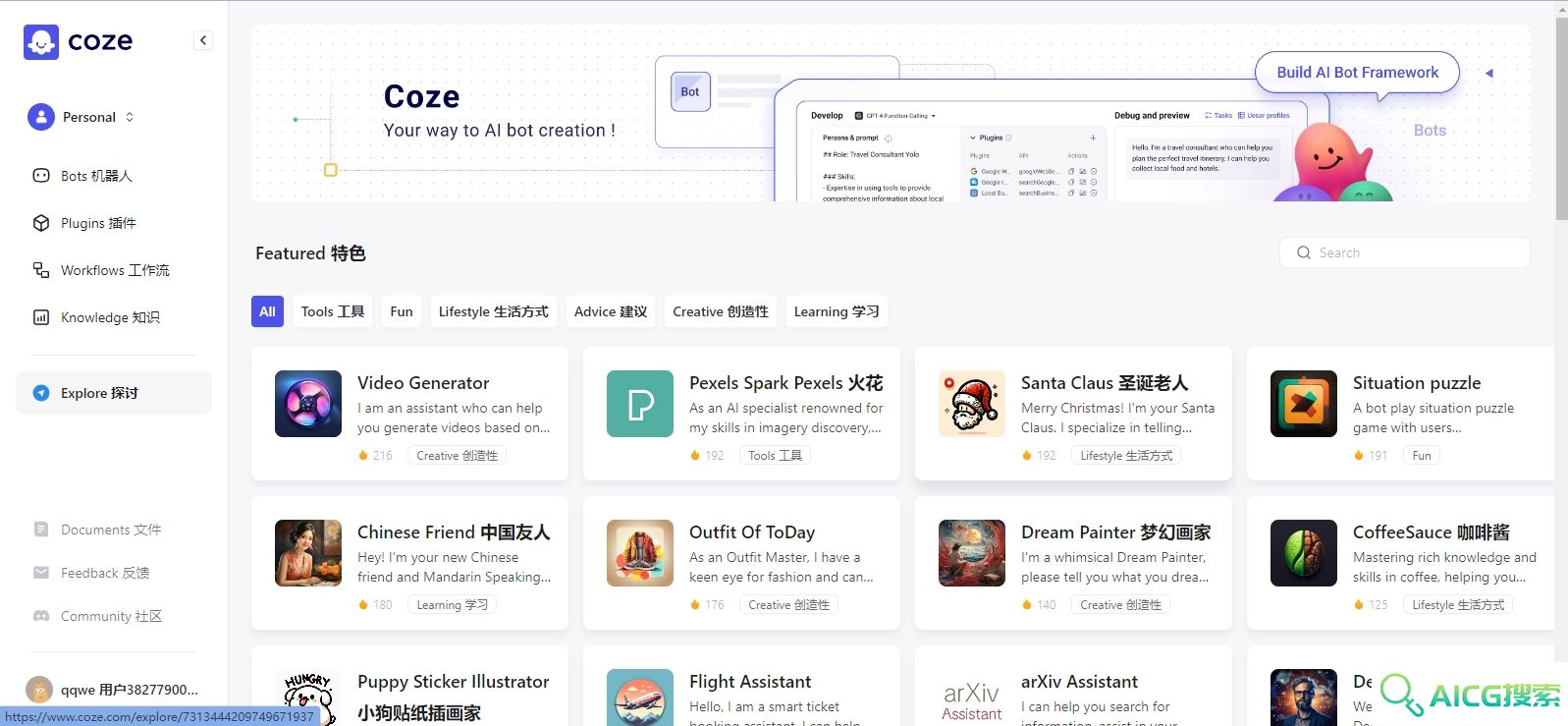Click the Lifestyle tag on Santa Claus
Viewport: 1568px width, 726px height.
point(1126,456)
